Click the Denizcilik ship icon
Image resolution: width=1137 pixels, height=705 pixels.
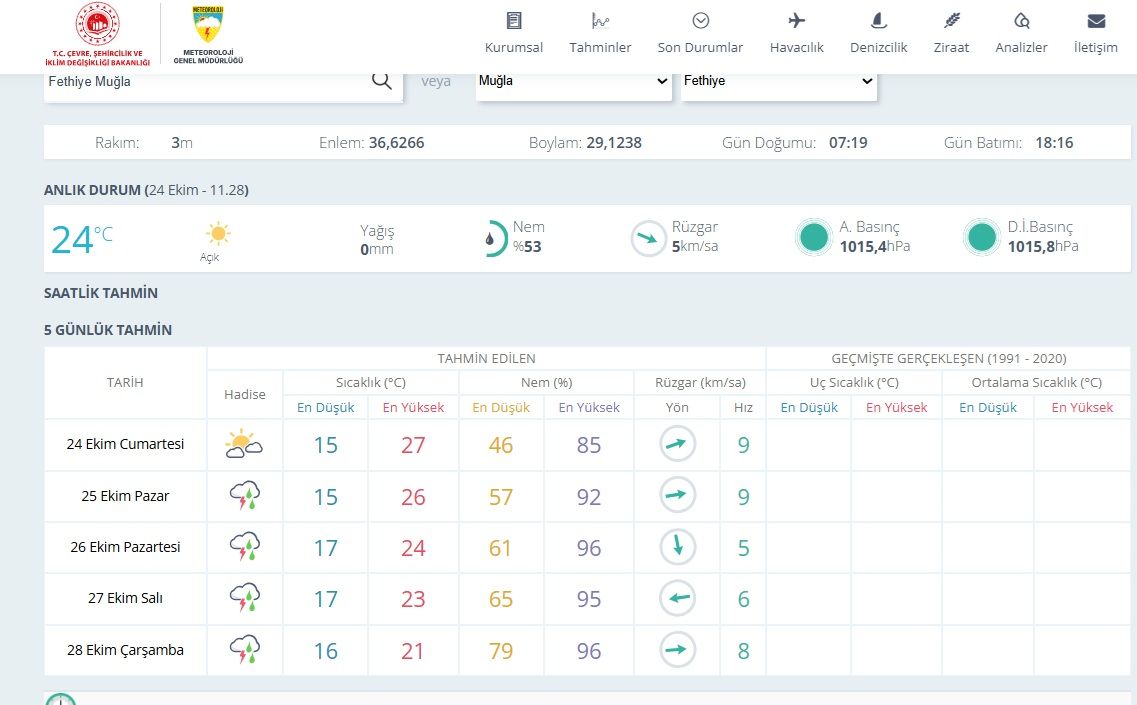coord(878,20)
